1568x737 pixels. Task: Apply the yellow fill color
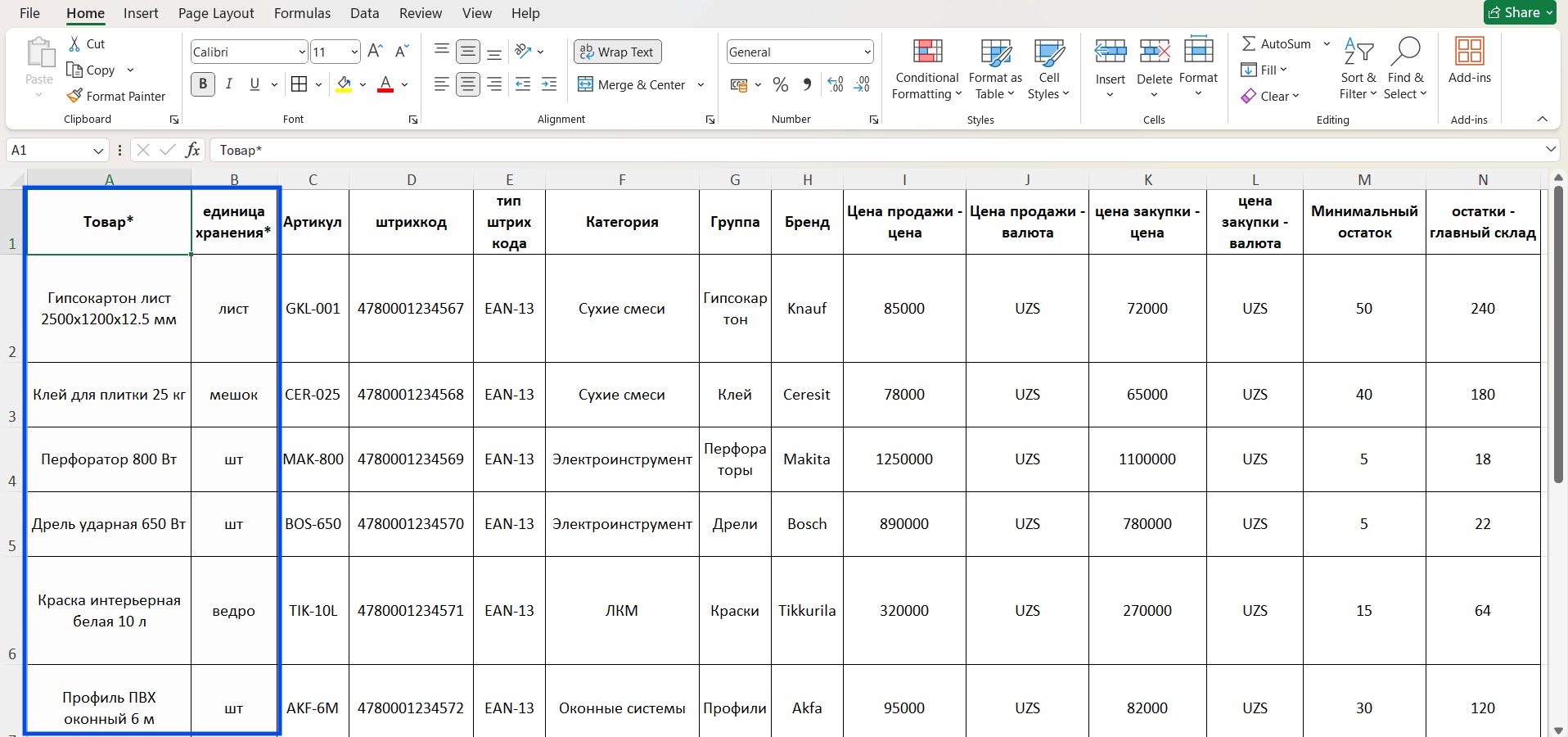[344, 84]
